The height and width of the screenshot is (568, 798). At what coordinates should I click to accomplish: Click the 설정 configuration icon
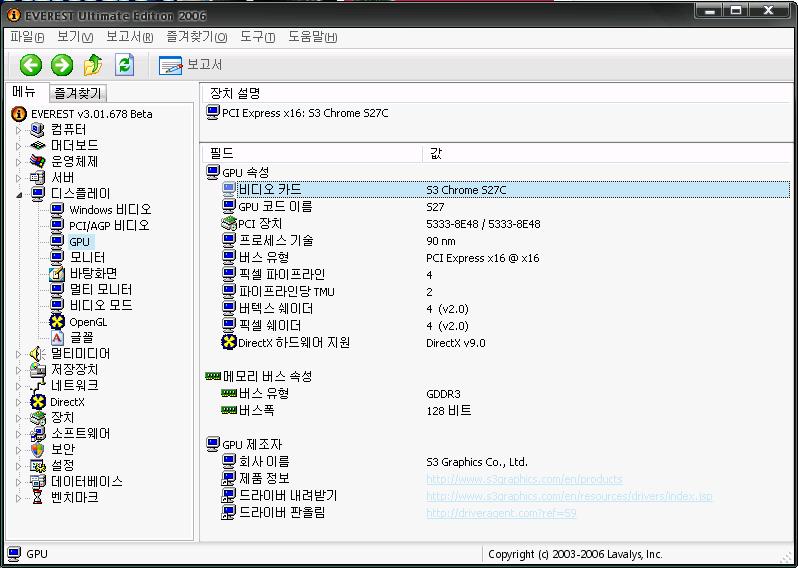click(x=37, y=466)
